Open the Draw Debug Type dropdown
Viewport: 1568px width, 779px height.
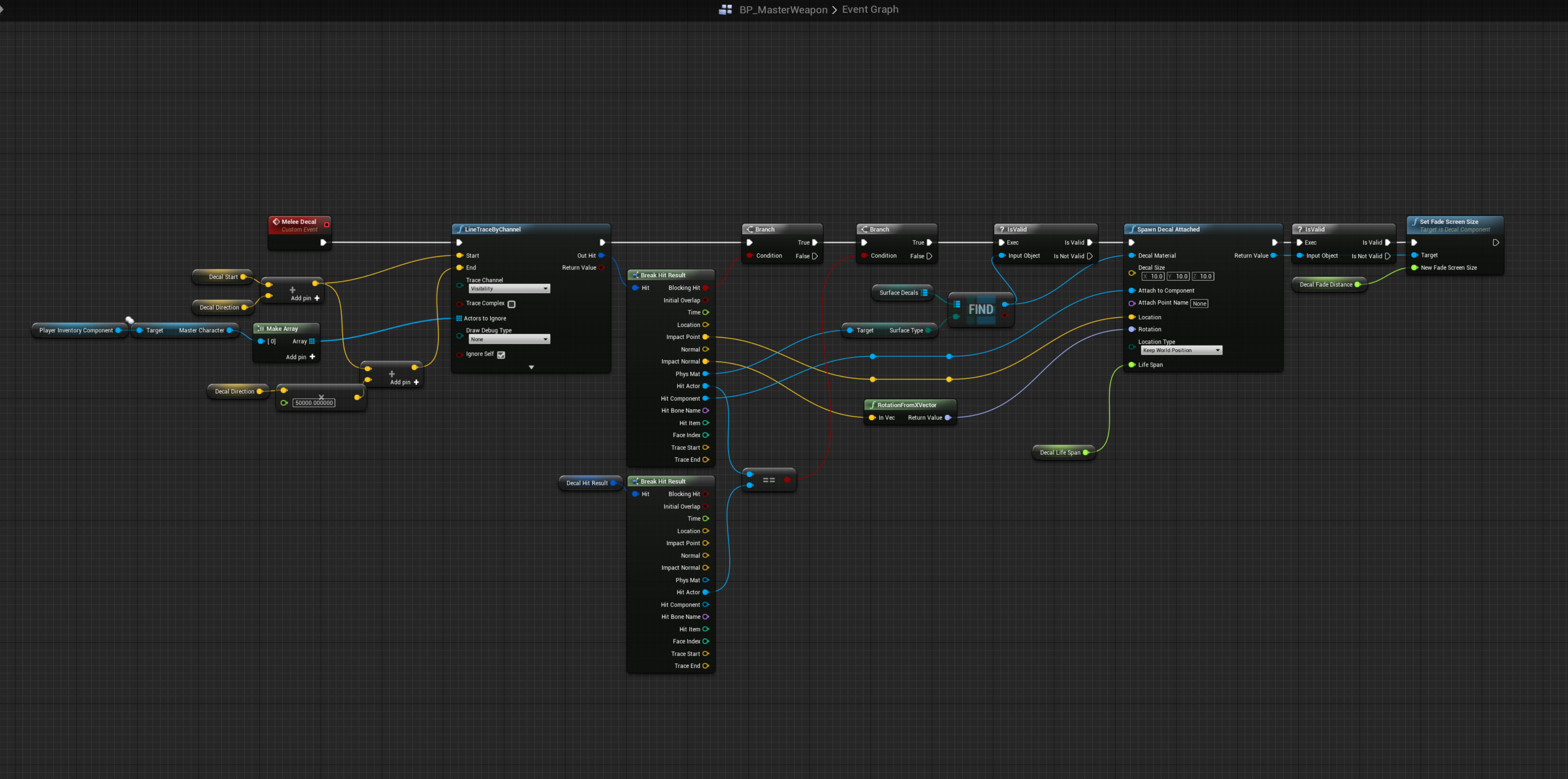509,339
